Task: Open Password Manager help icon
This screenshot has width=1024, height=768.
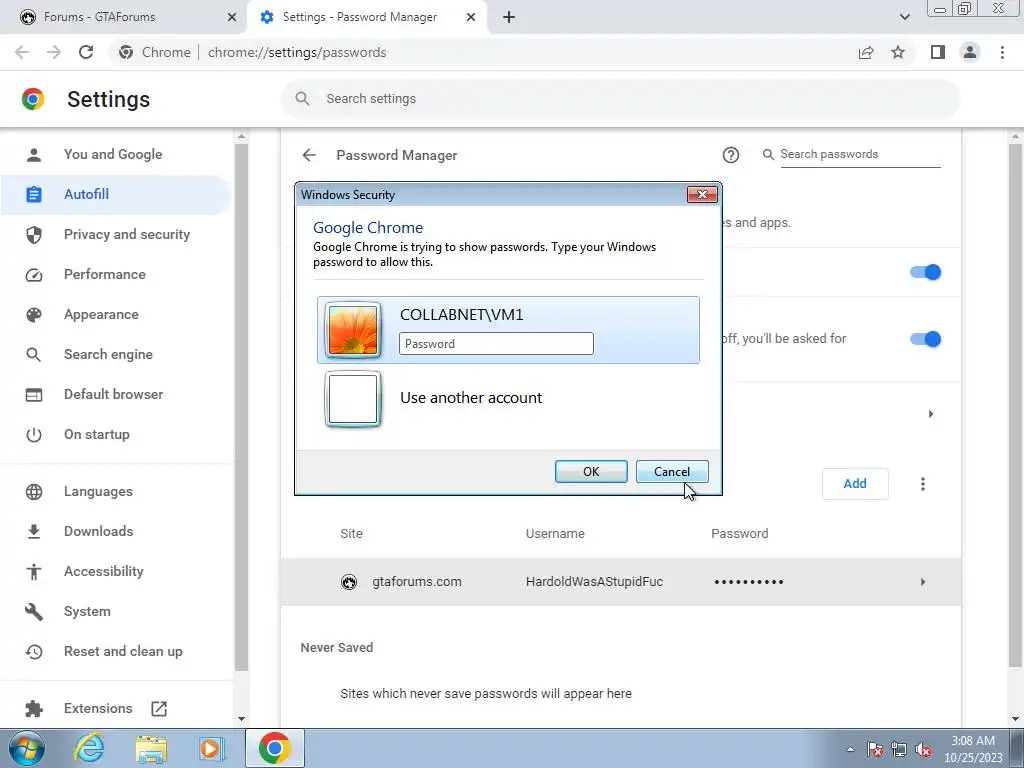Action: tap(731, 155)
